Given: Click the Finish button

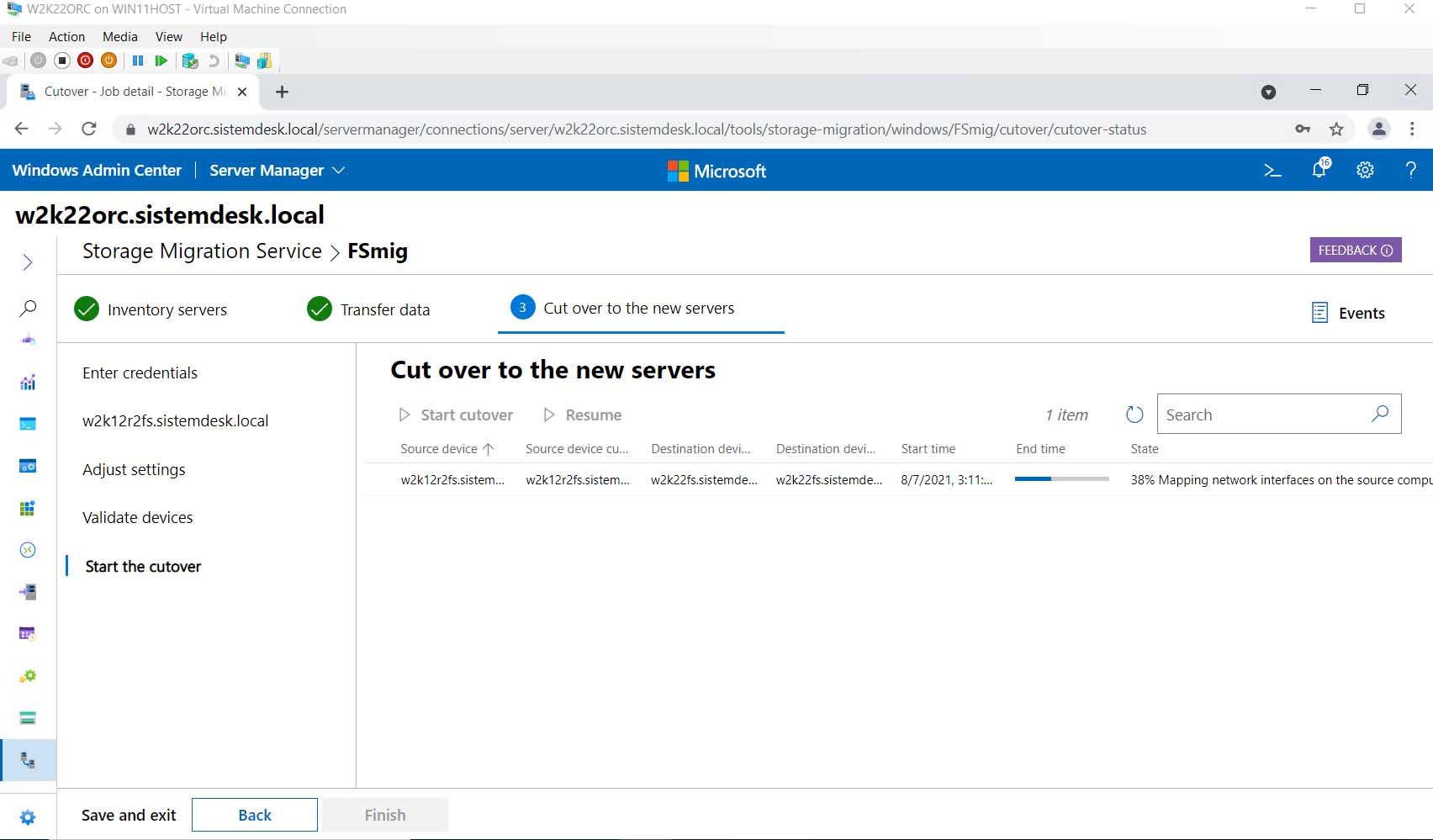Looking at the screenshot, I should tap(385, 815).
